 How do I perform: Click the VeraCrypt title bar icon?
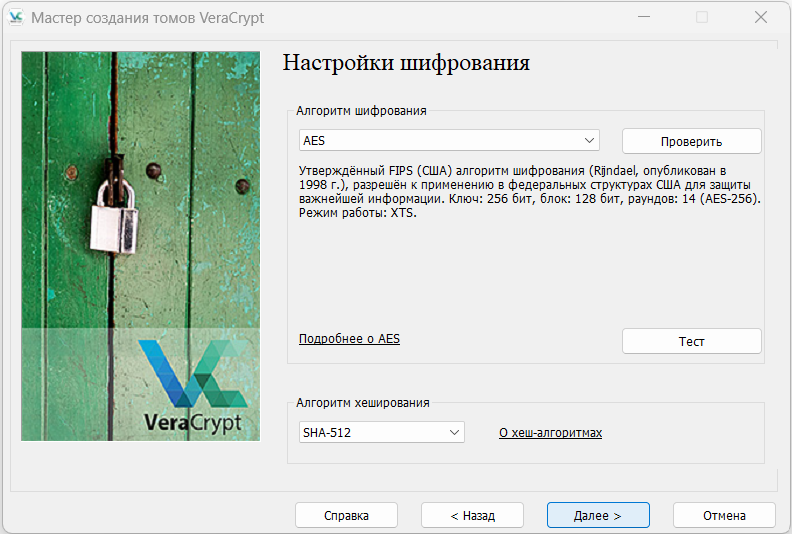16,17
